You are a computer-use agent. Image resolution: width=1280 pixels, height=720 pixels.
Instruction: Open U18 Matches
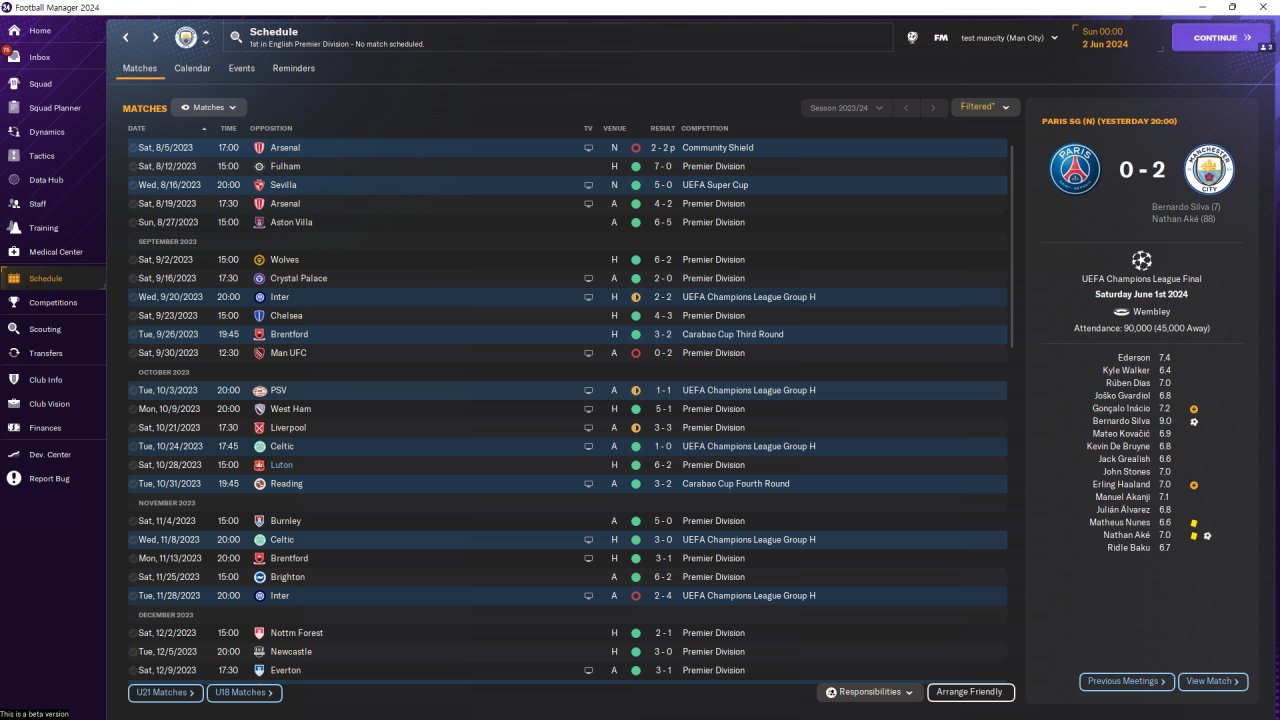click(244, 692)
